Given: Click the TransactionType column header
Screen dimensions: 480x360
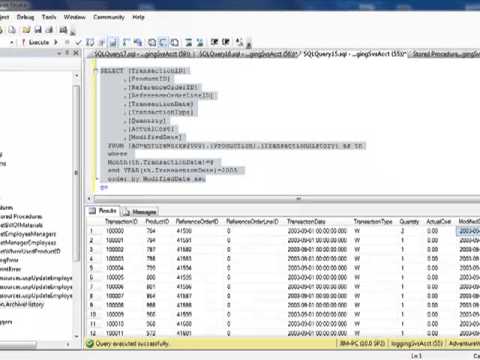Looking at the screenshot, I should click(x=373, y=221).
